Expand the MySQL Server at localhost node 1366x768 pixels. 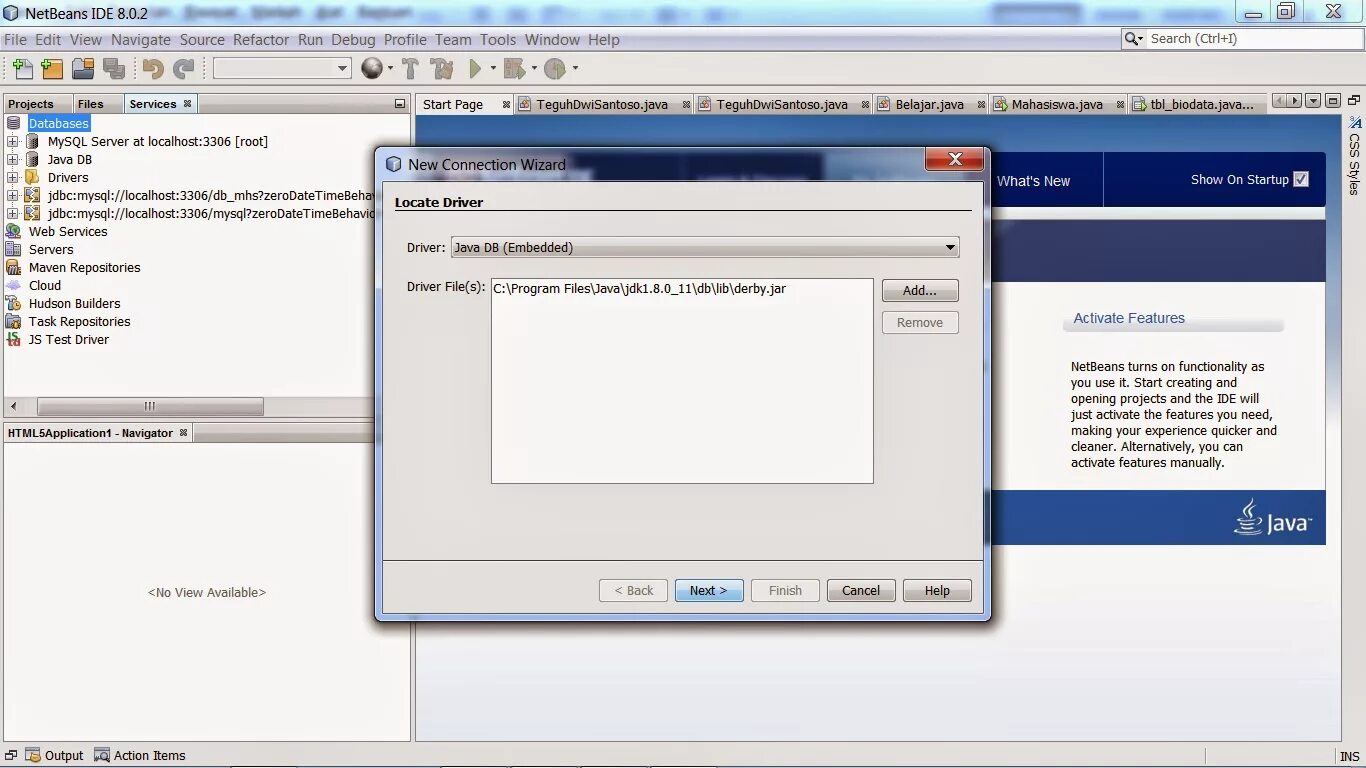pos(13,141)
